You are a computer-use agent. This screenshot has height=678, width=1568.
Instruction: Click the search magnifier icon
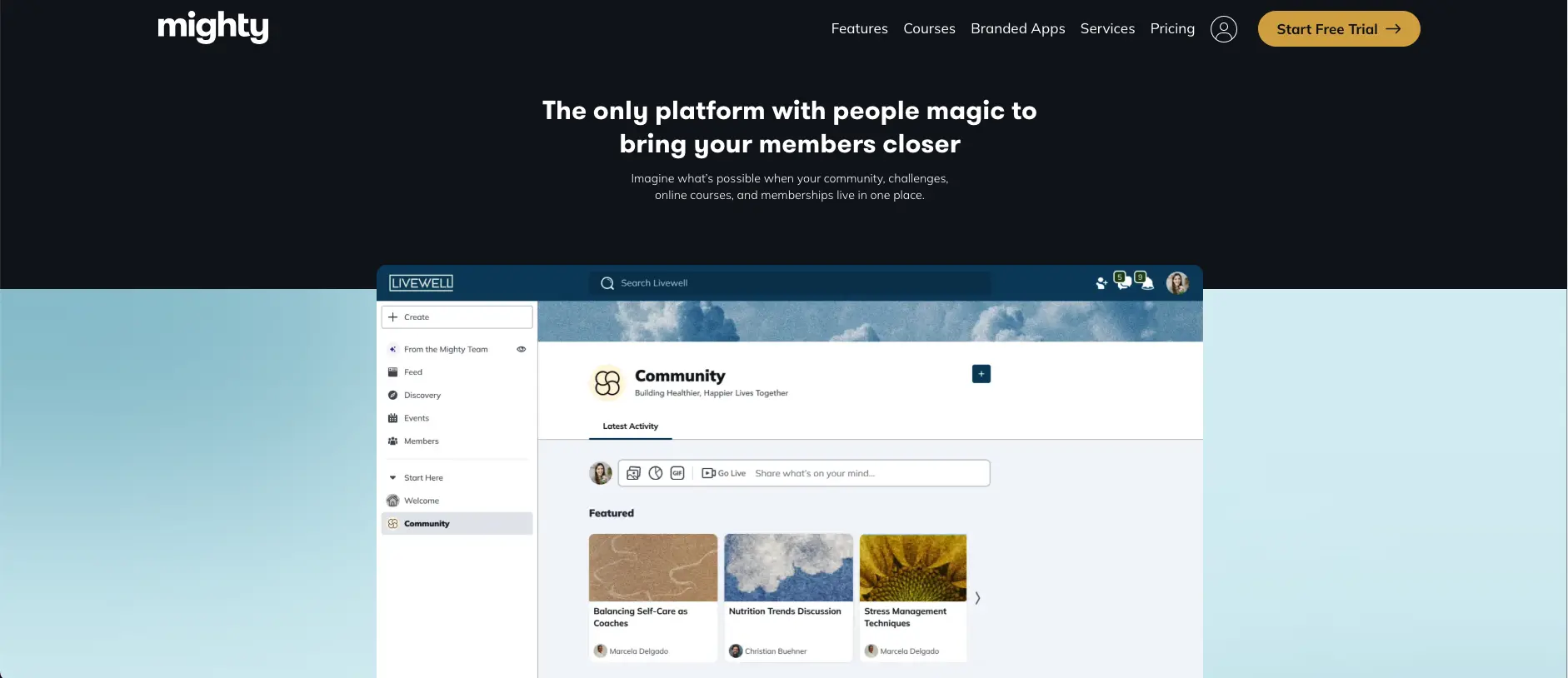[607, 283]
